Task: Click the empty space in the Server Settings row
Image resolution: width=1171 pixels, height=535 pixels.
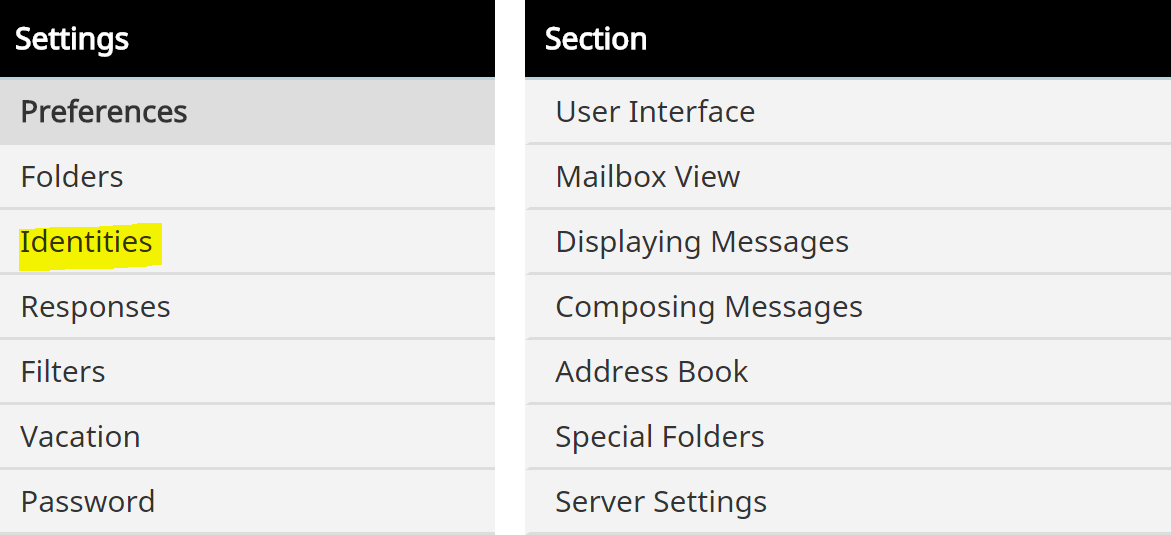Action: pos(969,502)
